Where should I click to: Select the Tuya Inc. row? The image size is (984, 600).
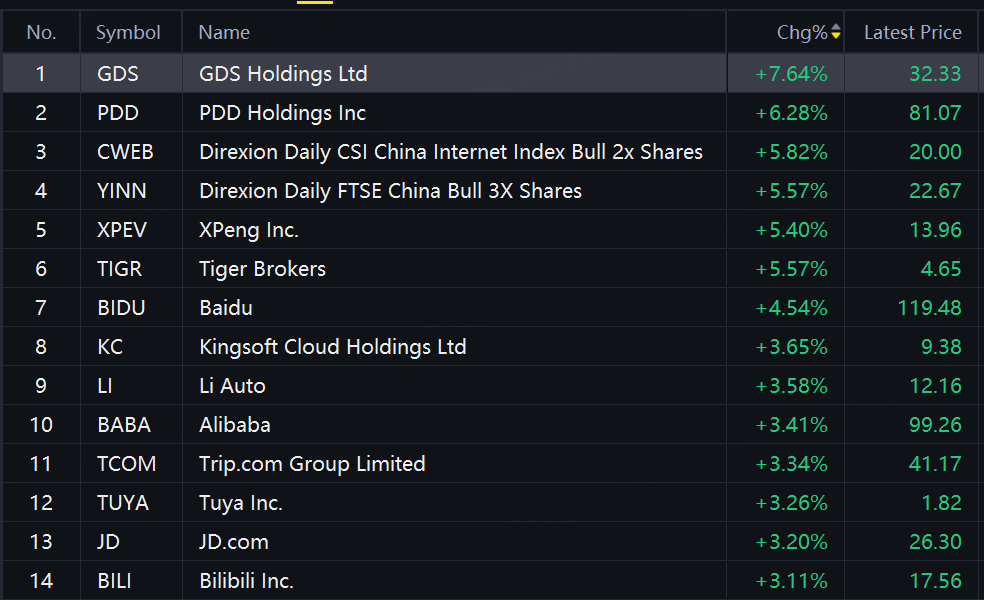(490, 503)
